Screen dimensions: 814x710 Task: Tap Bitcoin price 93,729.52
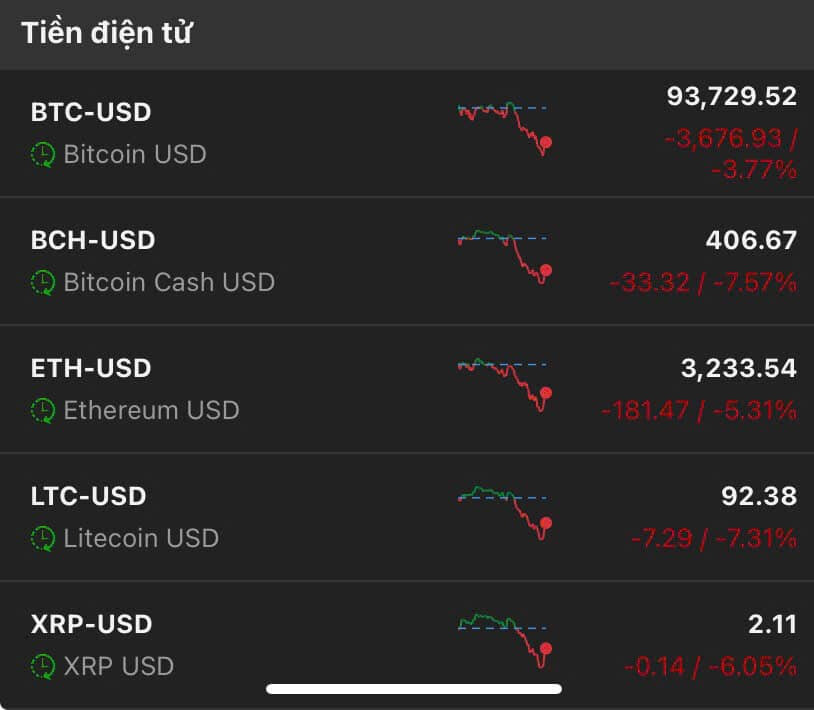(731, 96)
